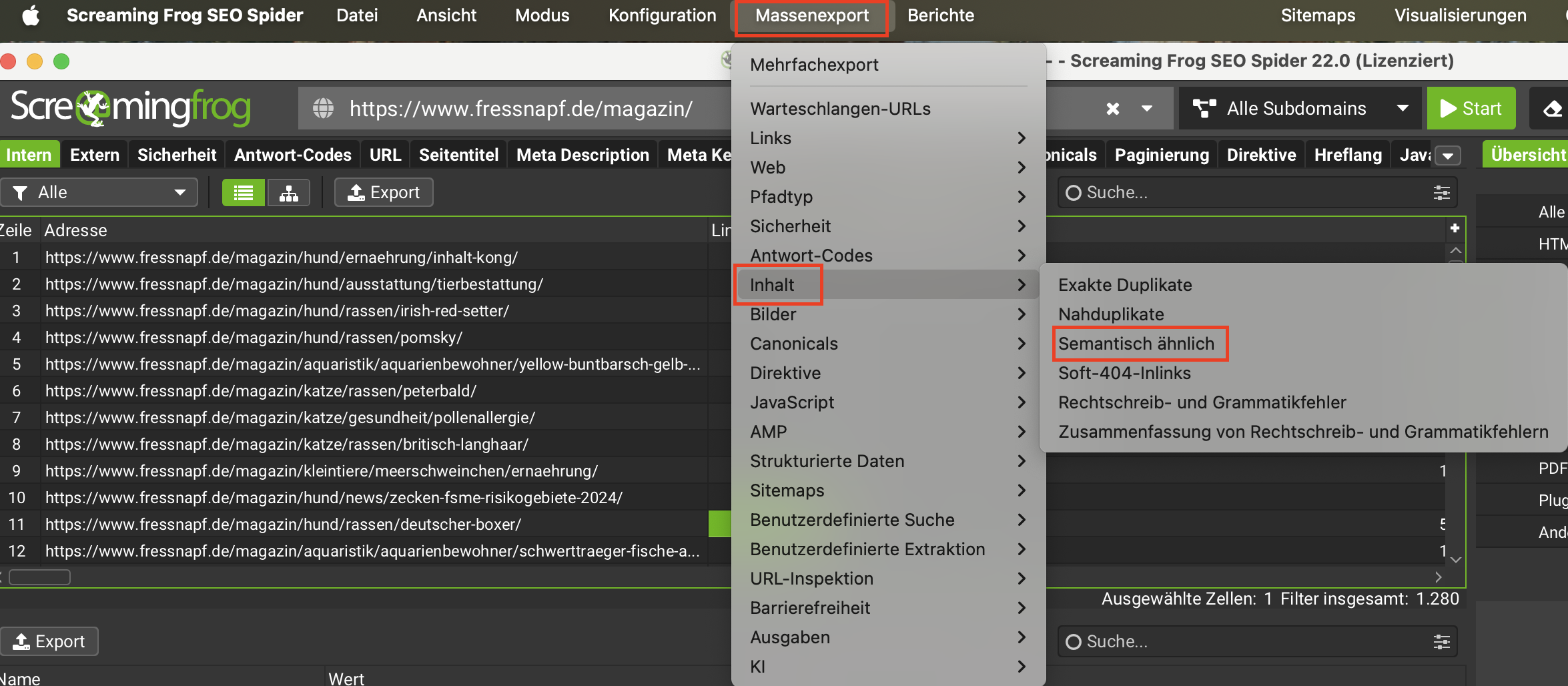Expand the Barrierefreiheit submenu
This screenshot has width=1568, height=686.
[x=889, y=608]
